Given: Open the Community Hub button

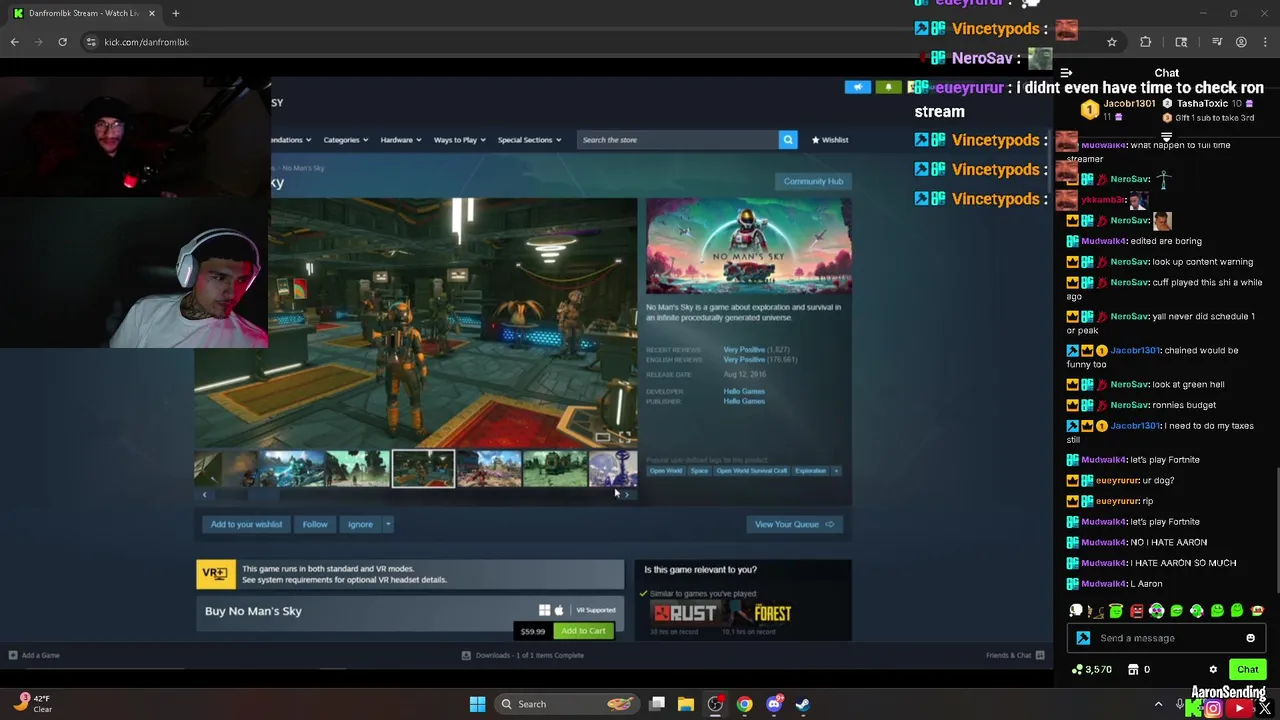Looking at the screenshot, I should coord(813,181).
